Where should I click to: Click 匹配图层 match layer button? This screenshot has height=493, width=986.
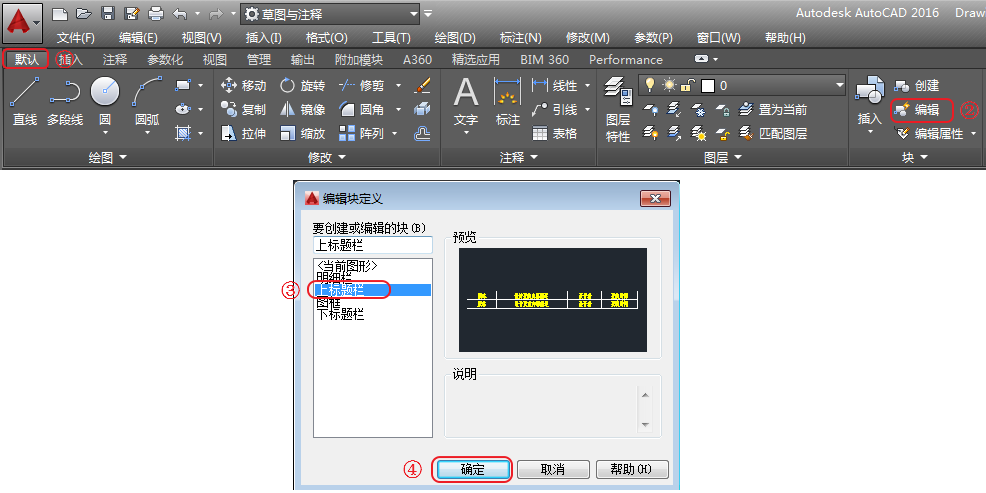(773, 133)
